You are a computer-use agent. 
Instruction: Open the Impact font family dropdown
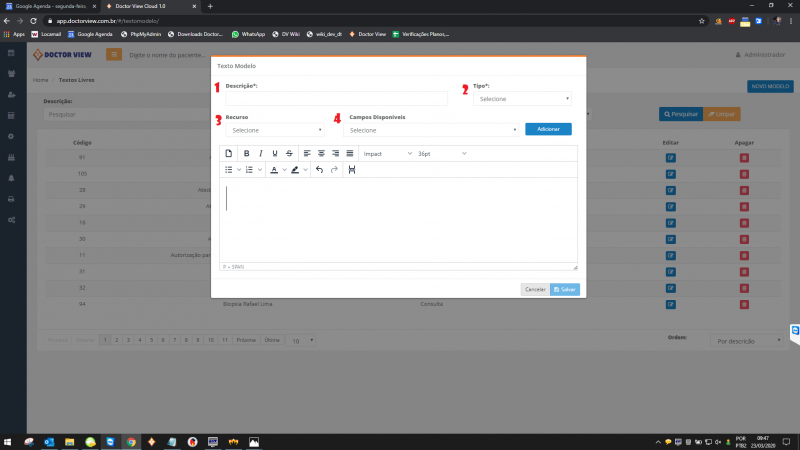(x=386, y=154)
